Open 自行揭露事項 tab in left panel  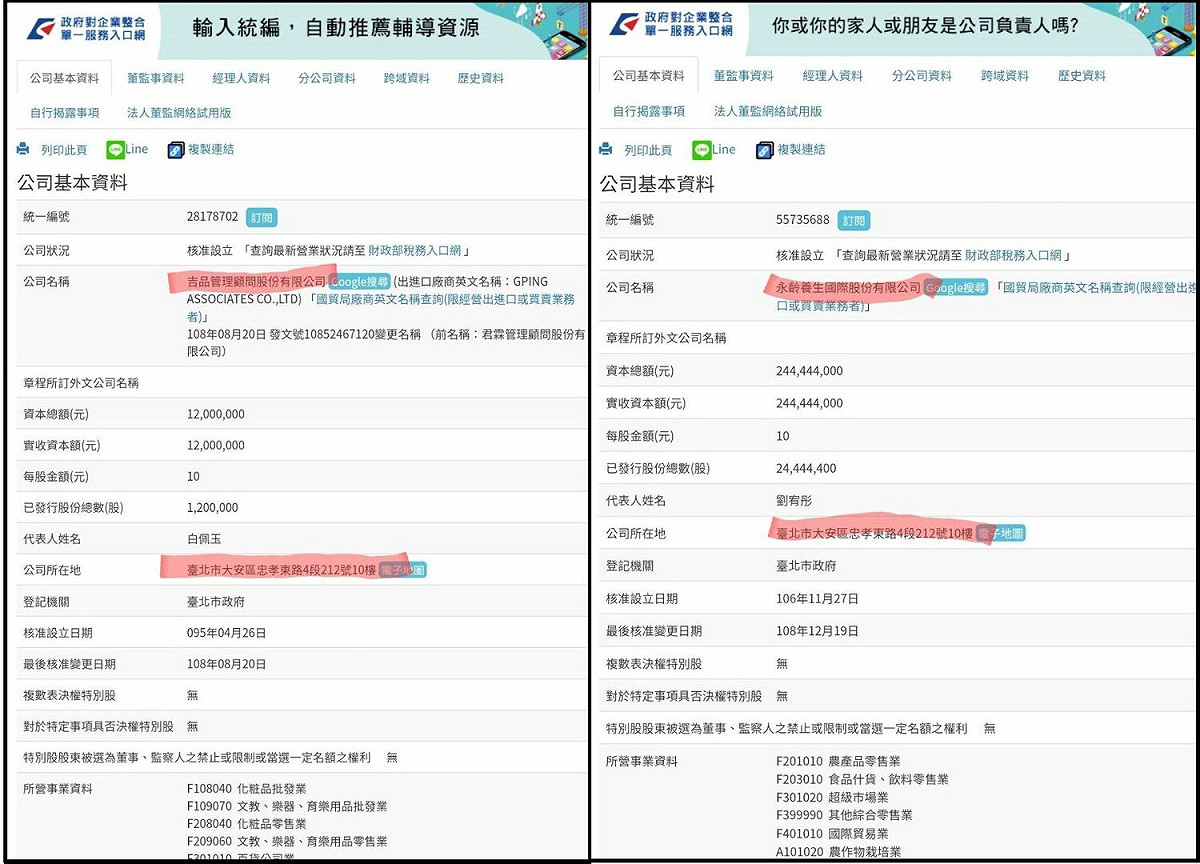coord(64,113)
